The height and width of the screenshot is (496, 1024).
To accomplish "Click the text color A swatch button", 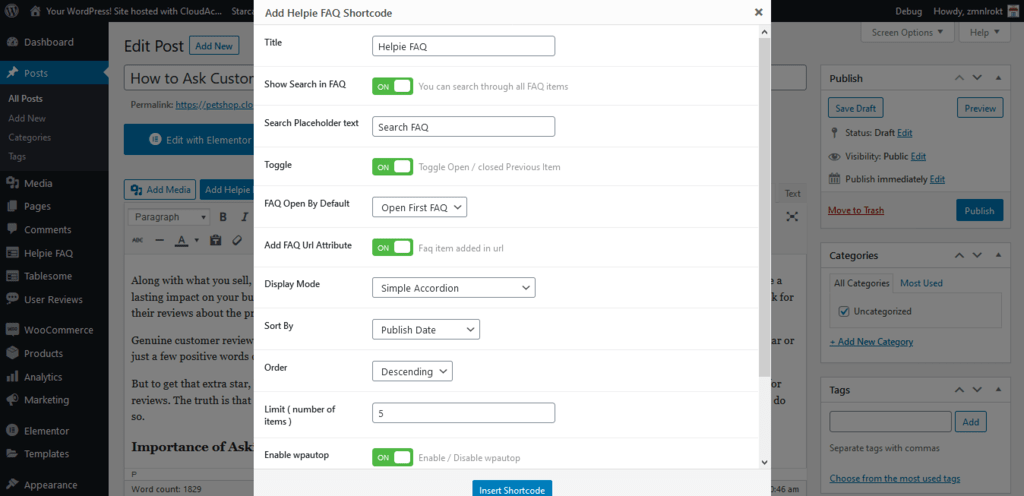I will pos(182,240).
